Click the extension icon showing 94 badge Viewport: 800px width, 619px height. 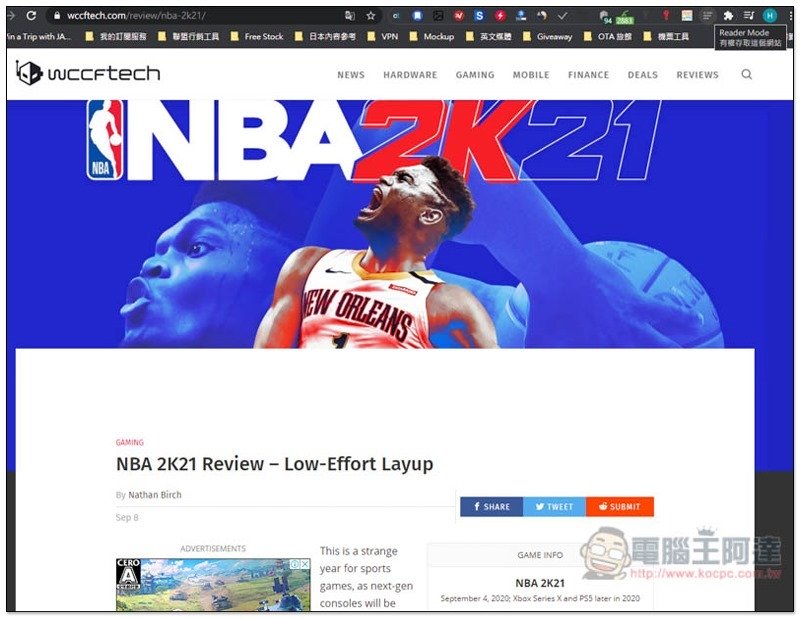(605, 17)
